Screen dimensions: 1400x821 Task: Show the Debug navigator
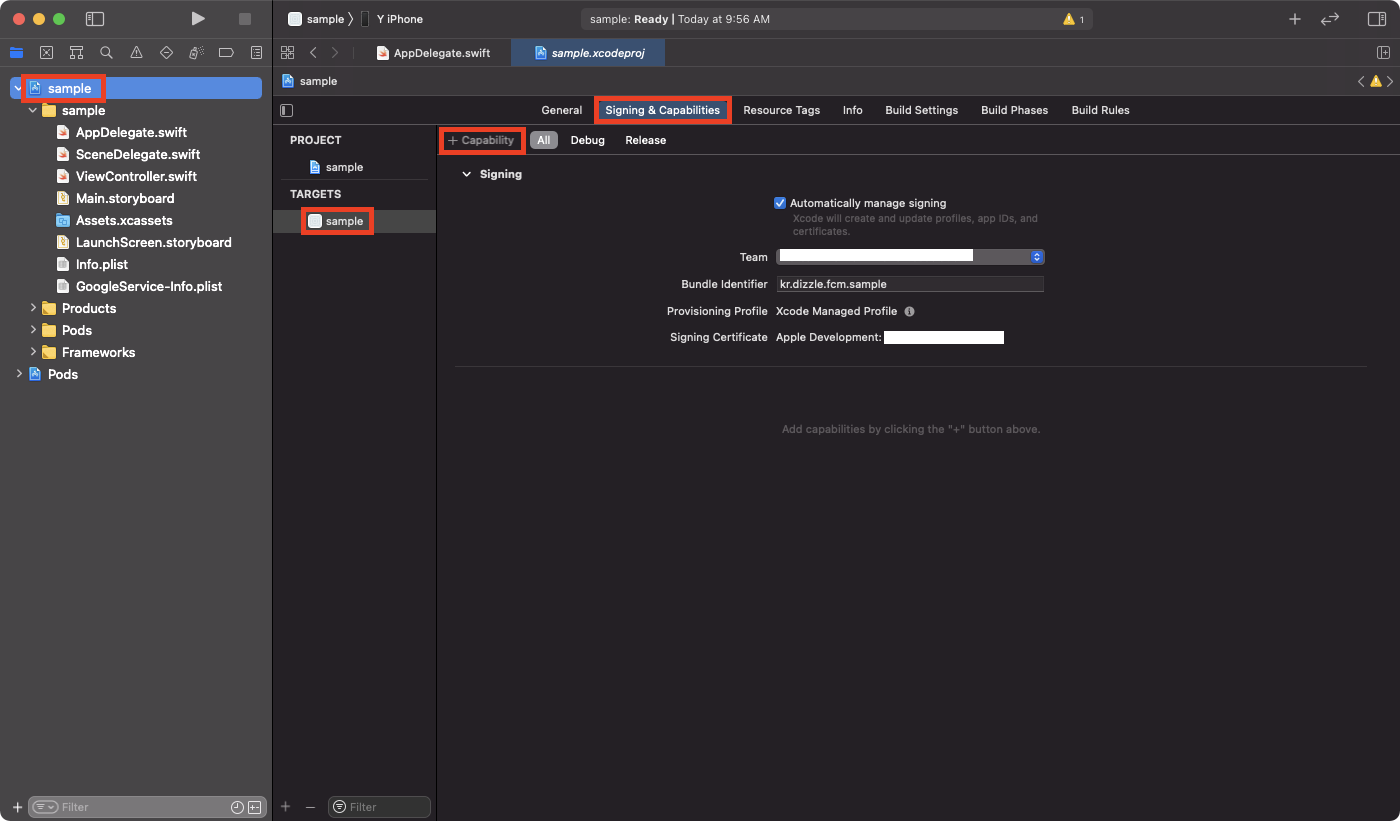[197, 52]
